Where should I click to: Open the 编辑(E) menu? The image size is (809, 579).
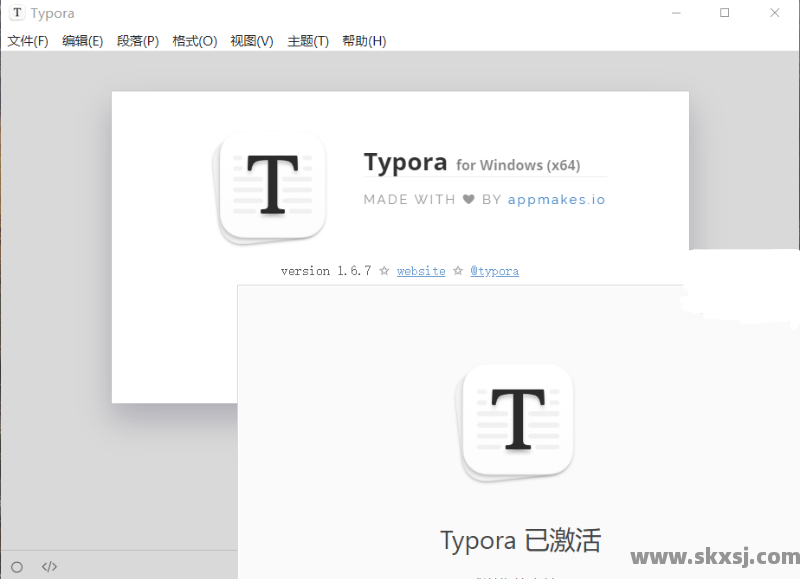83,41
